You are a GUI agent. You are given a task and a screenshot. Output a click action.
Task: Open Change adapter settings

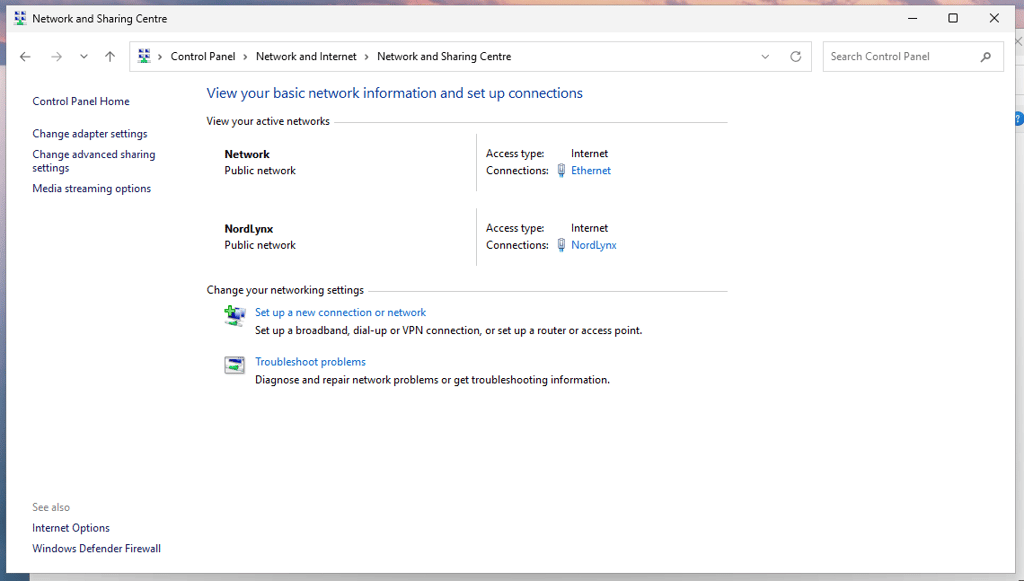(x=90, y=134)
